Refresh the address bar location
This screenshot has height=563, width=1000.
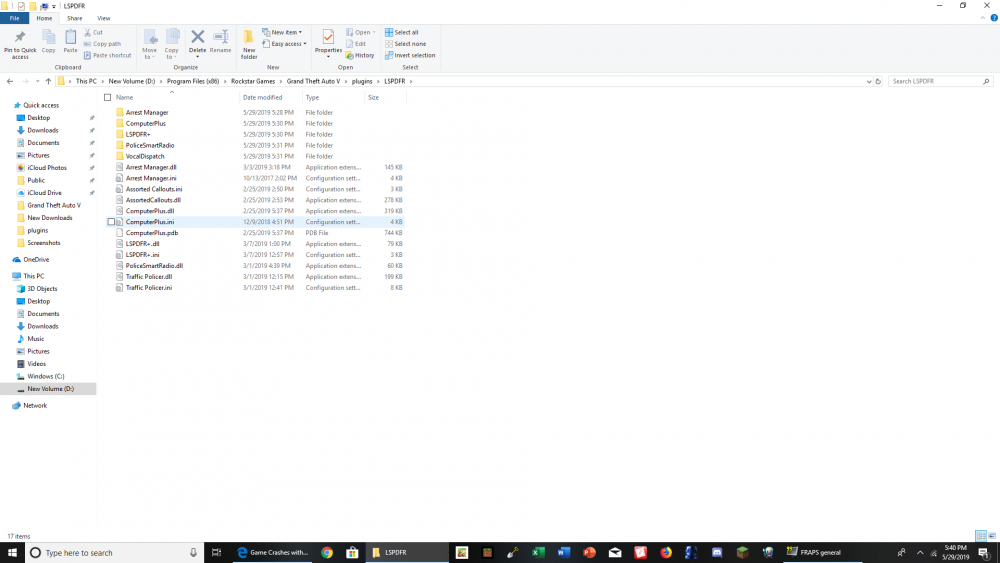pos(878,82)
